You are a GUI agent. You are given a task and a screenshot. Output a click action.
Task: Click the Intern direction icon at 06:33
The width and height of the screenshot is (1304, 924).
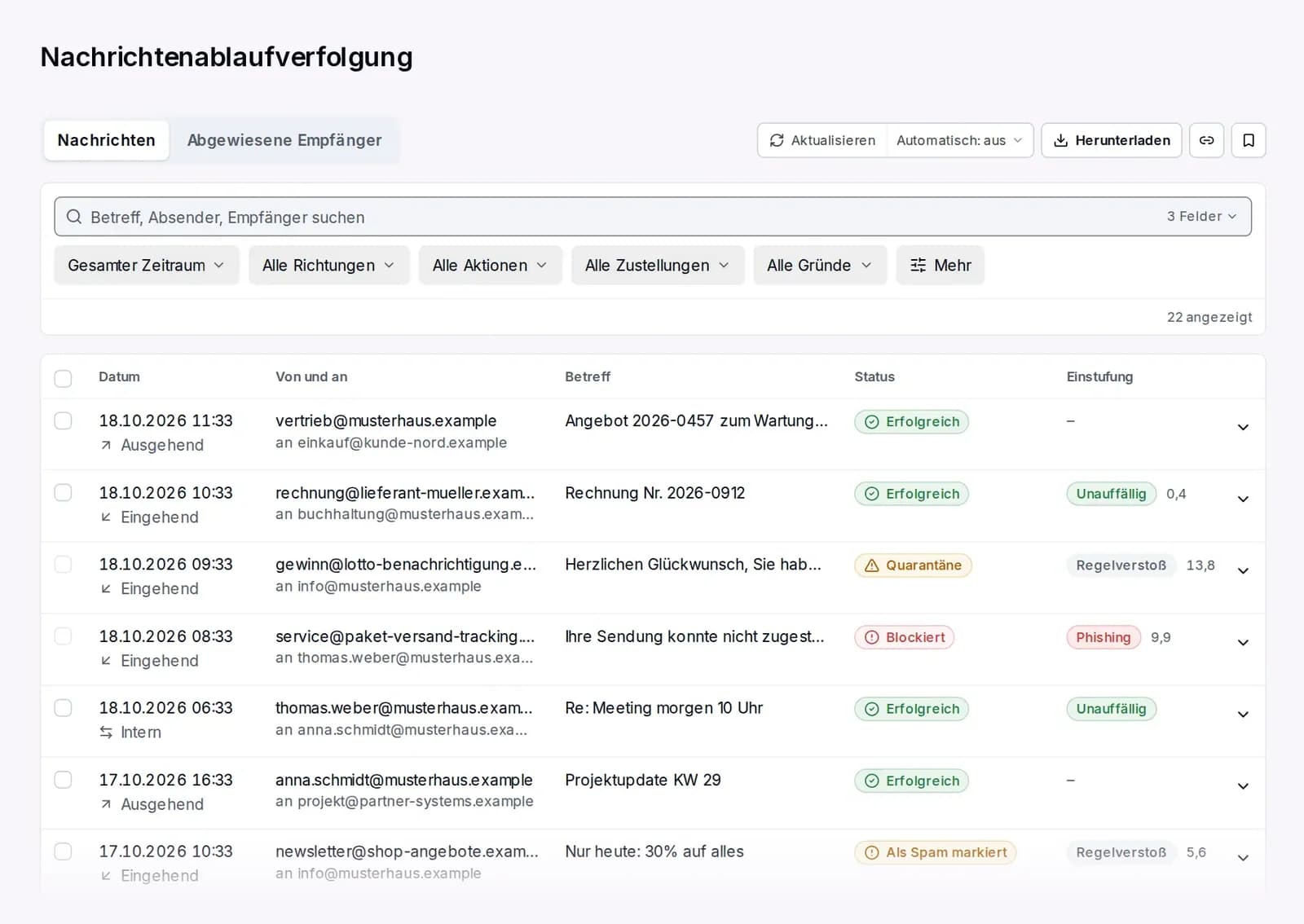(106, 733)
